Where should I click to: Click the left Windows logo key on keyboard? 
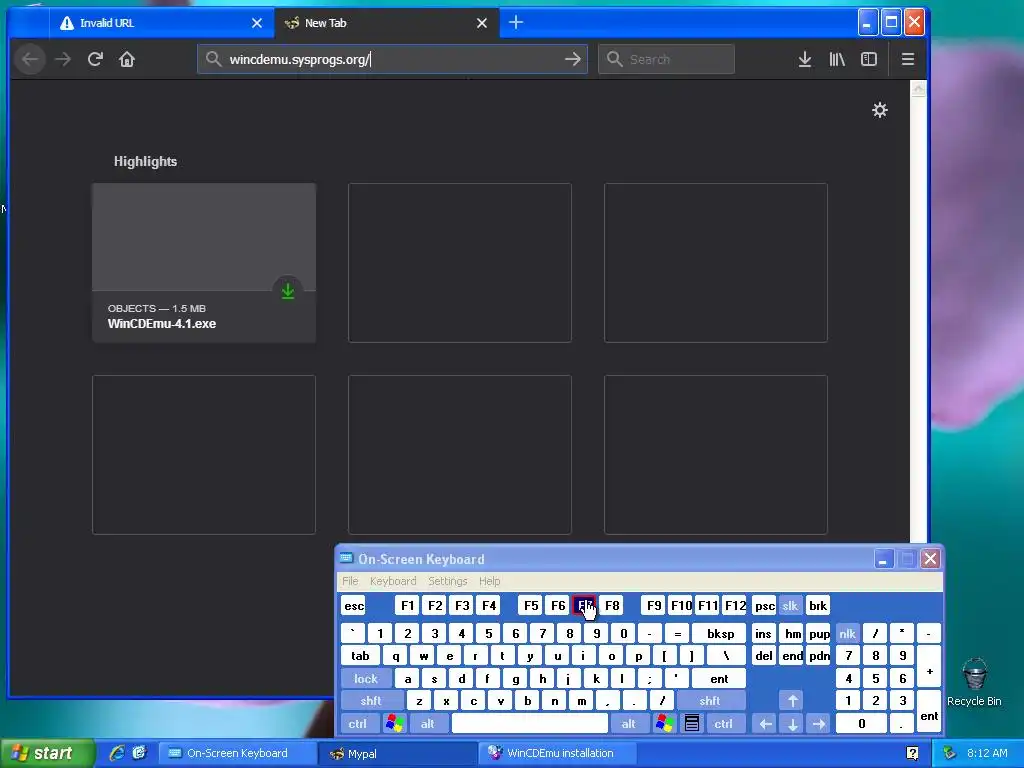(394, 724)
